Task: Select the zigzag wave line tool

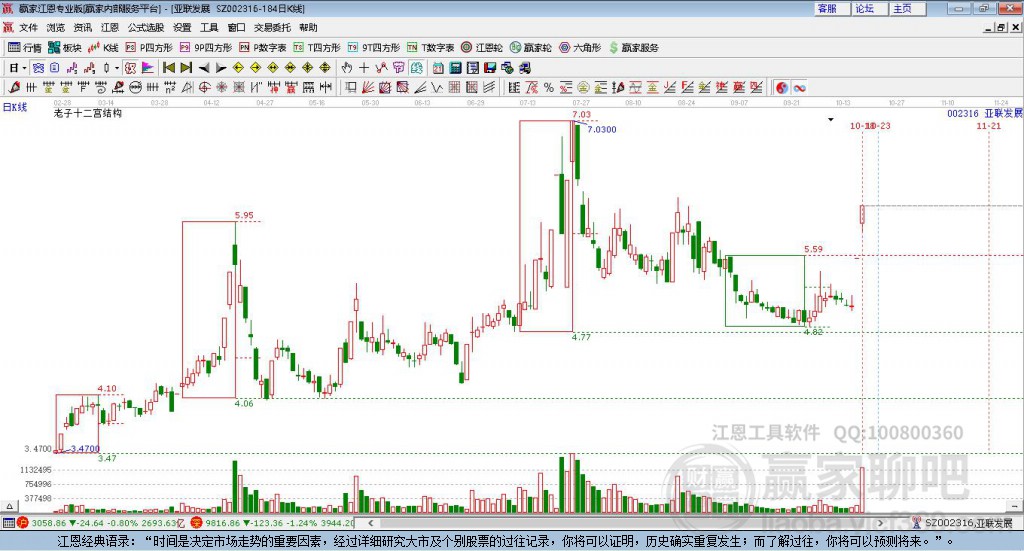Action: point(436,87)
